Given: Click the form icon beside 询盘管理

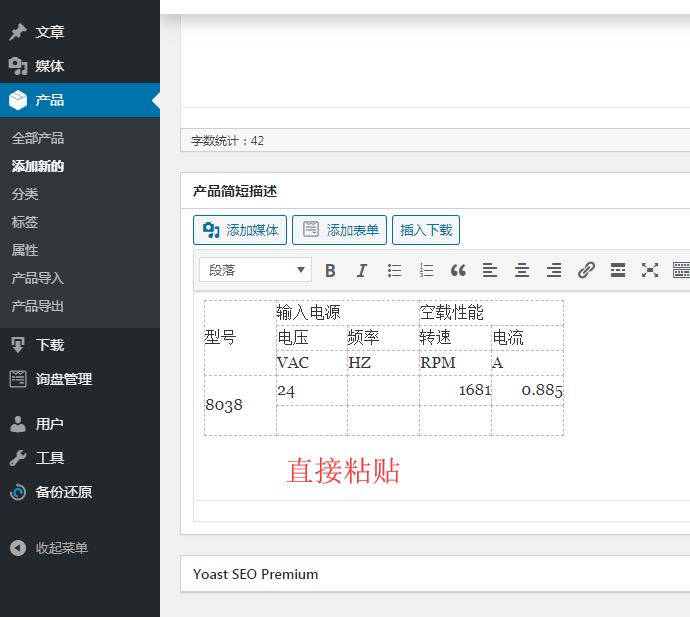Looking at the screenshot, I should [x=18, y=379].
